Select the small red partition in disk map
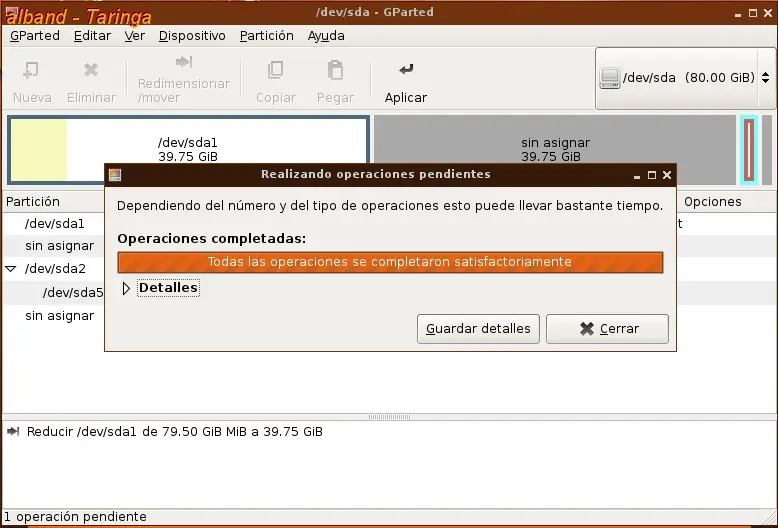The width and height of the screenshot is (778, 528). [749, 150]
